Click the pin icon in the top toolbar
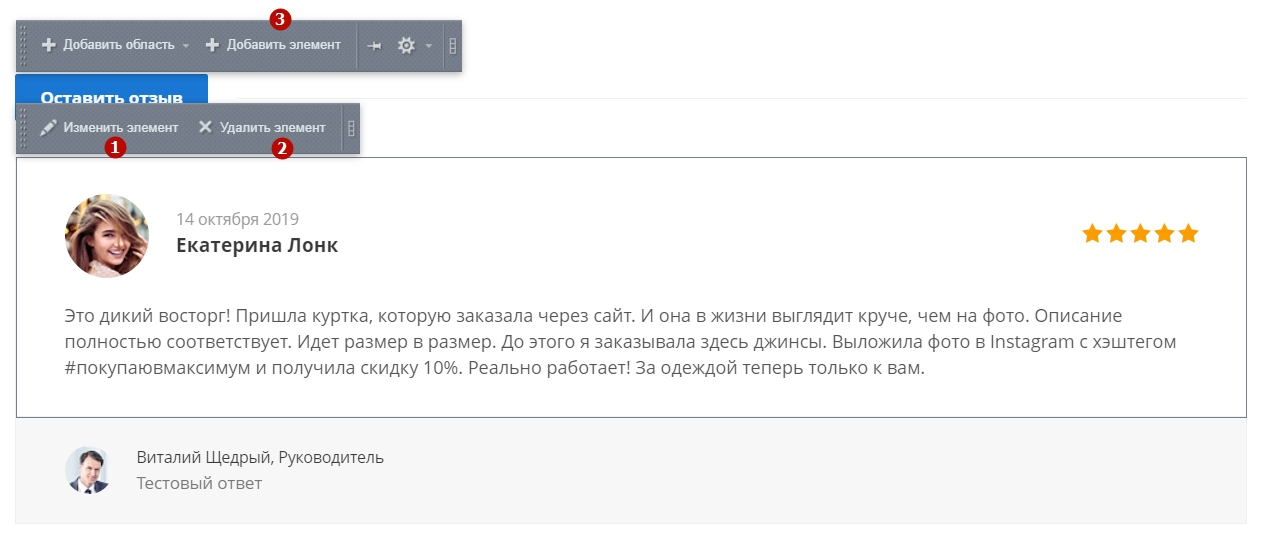Screen dimensions: 1284x549 pyautogui.click(x=374, y=46)
